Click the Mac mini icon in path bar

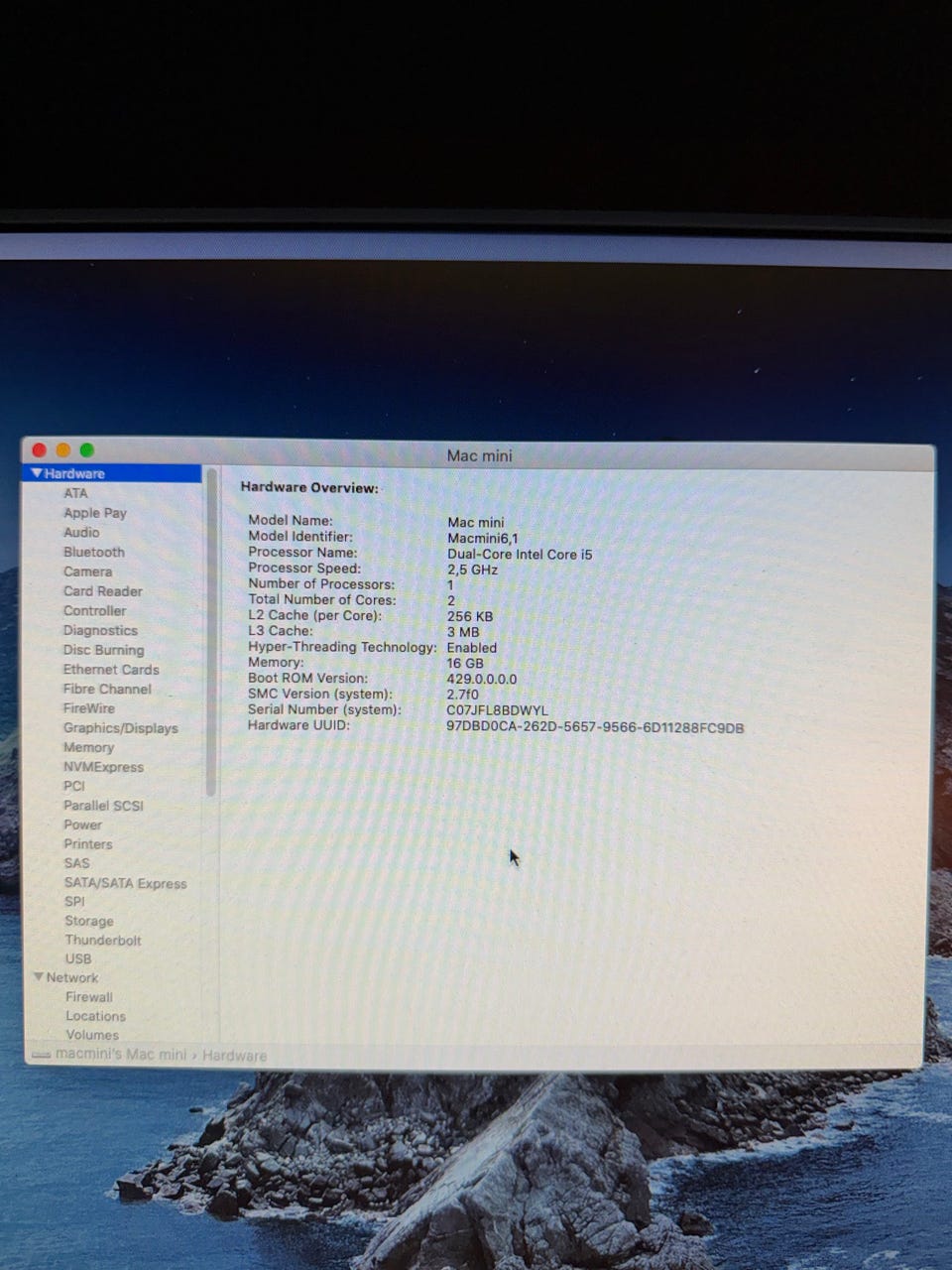click(41, 1055)
